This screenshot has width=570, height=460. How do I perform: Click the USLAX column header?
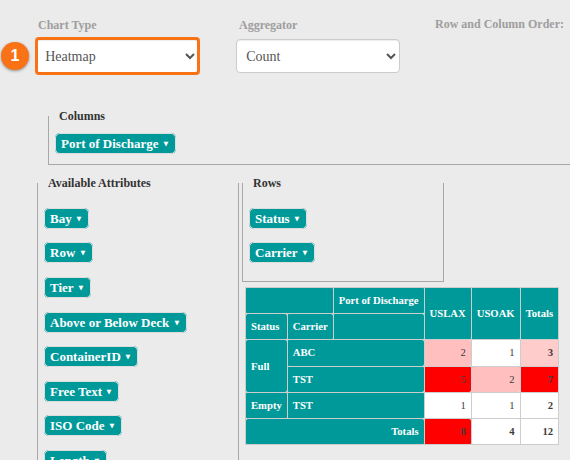[448, 313]
